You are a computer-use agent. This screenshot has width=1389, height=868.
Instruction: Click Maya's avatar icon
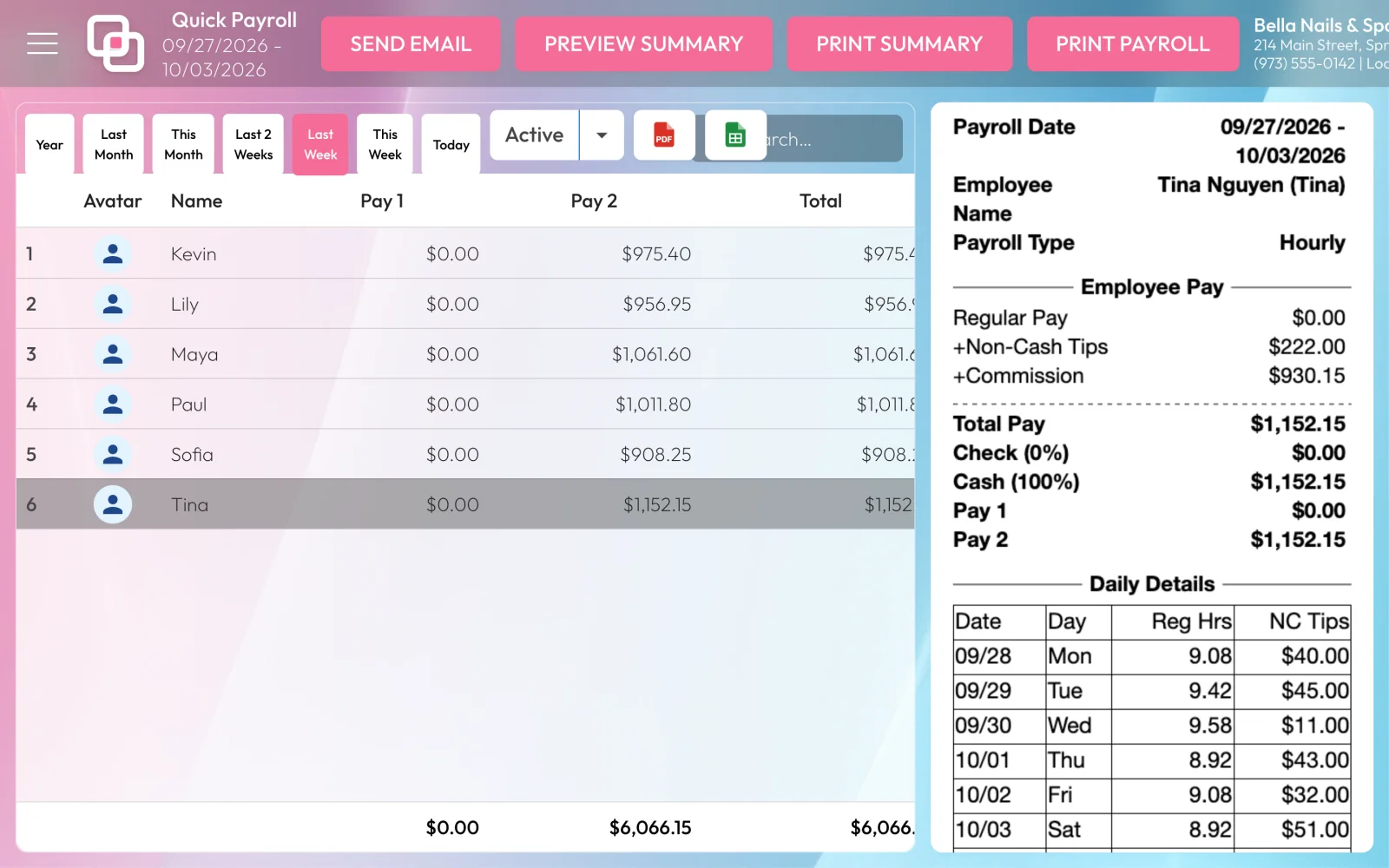(113, 354)
